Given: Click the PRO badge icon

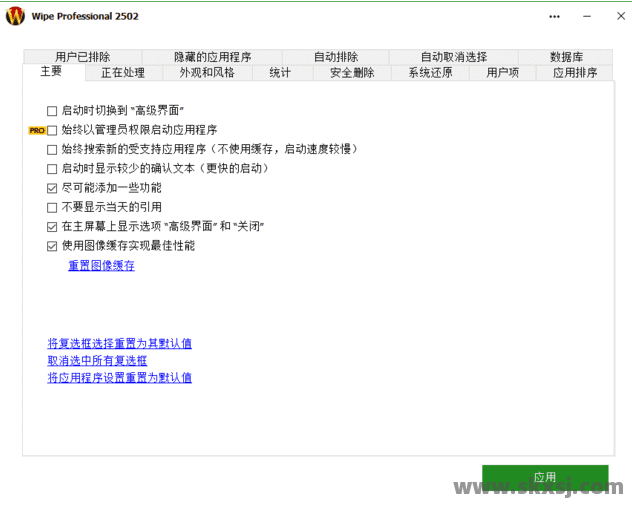Looking at the screenshot, I should (x=36, y=131).
